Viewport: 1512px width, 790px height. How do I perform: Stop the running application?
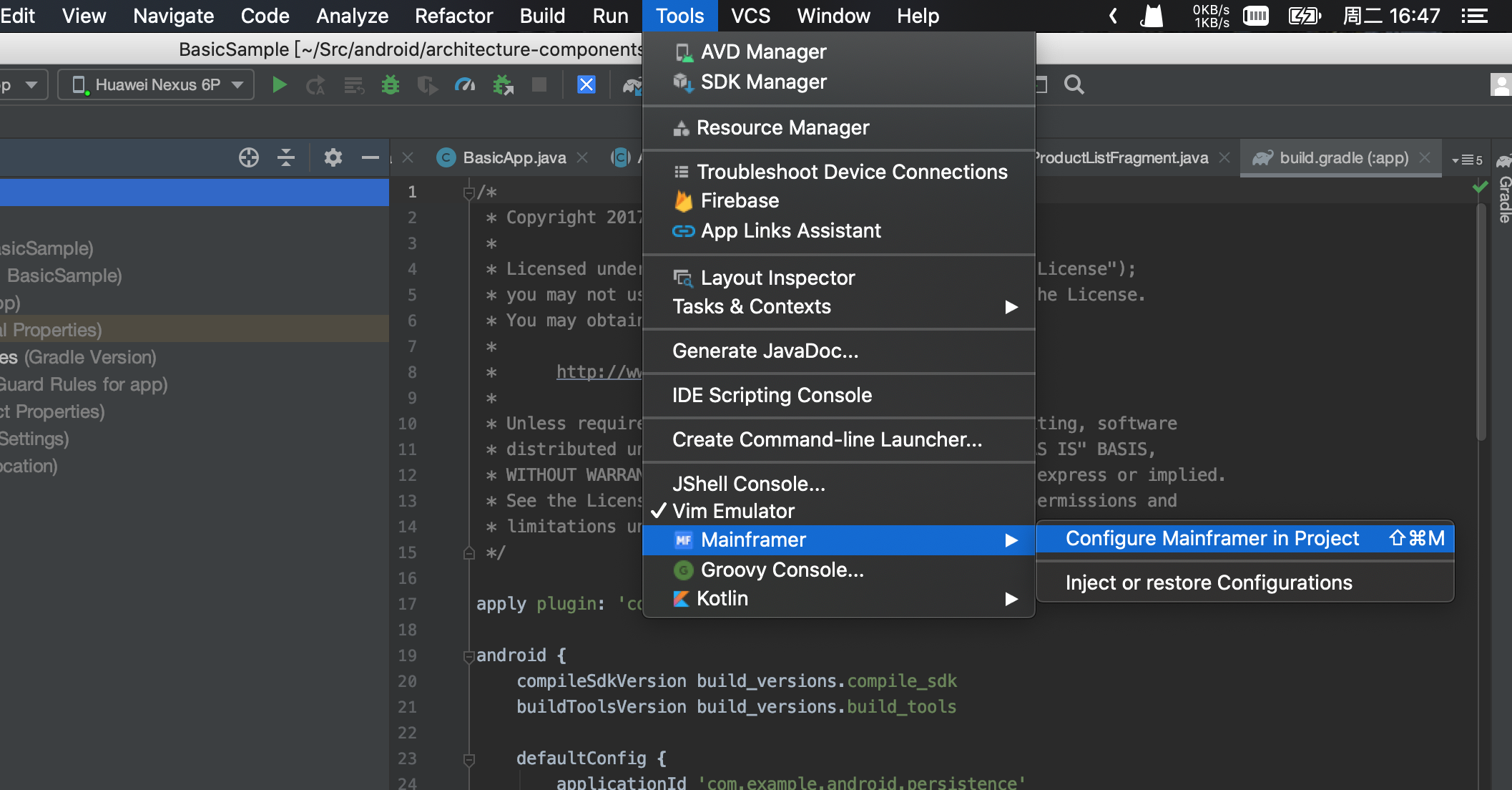point(539,84)
